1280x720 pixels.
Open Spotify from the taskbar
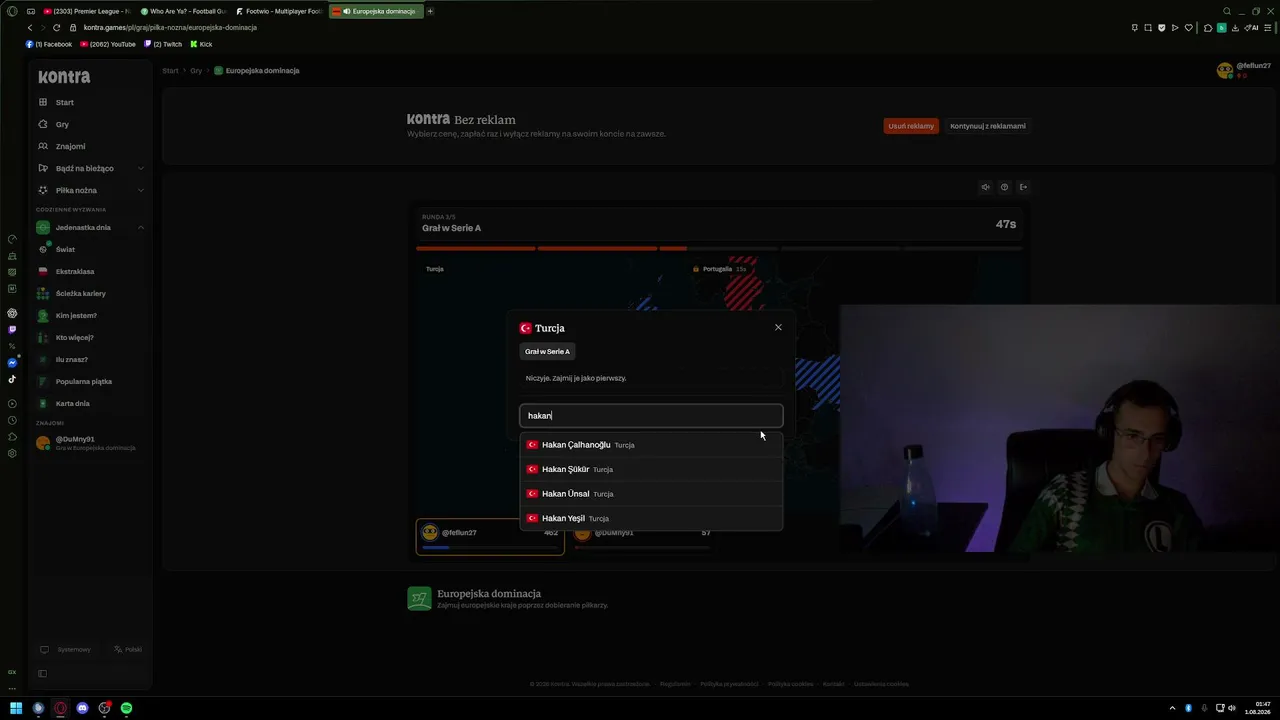pos(126,708)
